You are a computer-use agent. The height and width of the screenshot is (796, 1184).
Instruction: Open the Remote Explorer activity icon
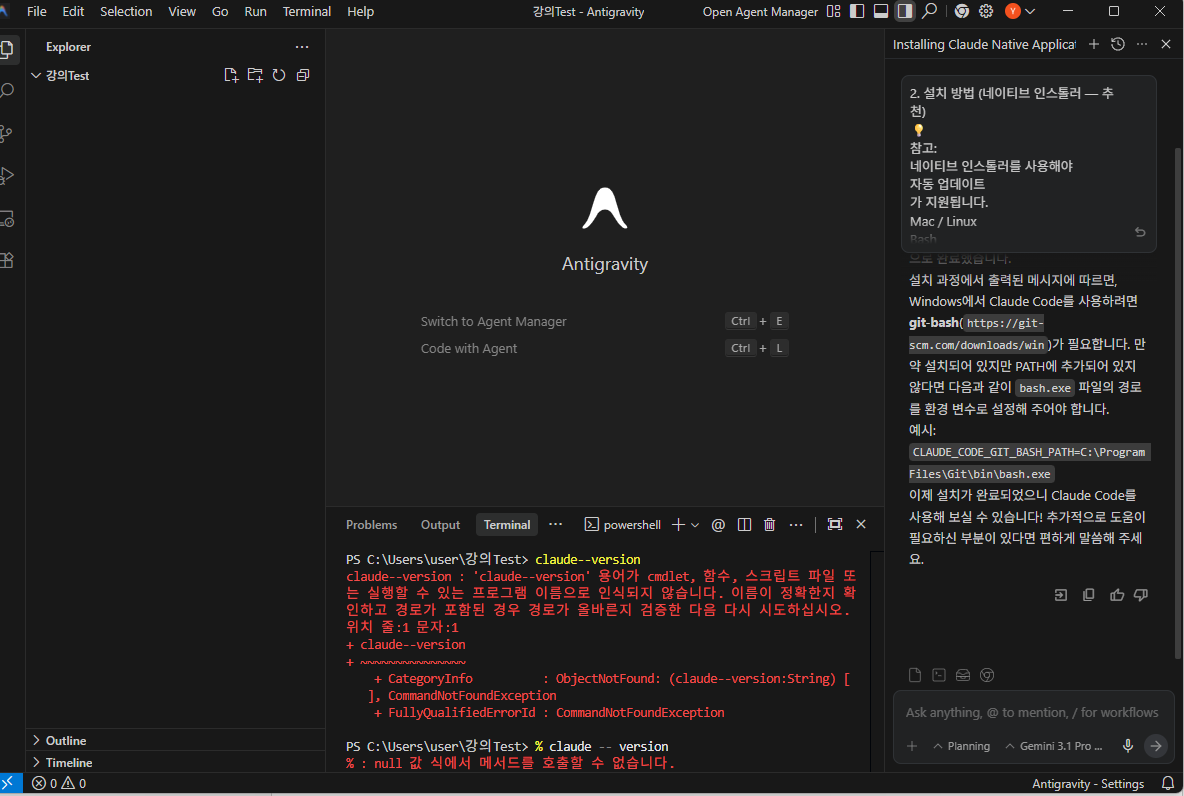(7, 219)
